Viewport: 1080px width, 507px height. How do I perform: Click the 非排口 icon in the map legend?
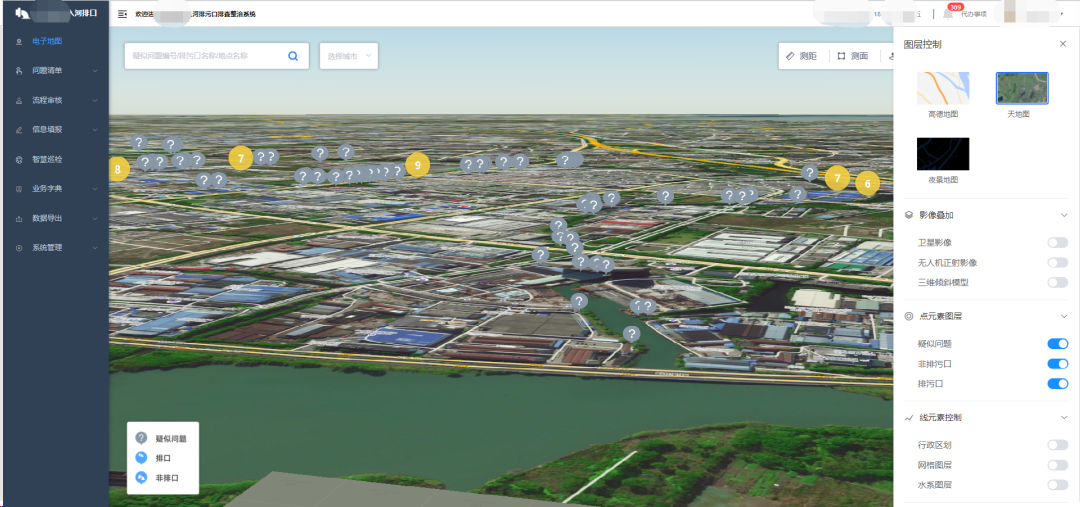pos(141,477)
